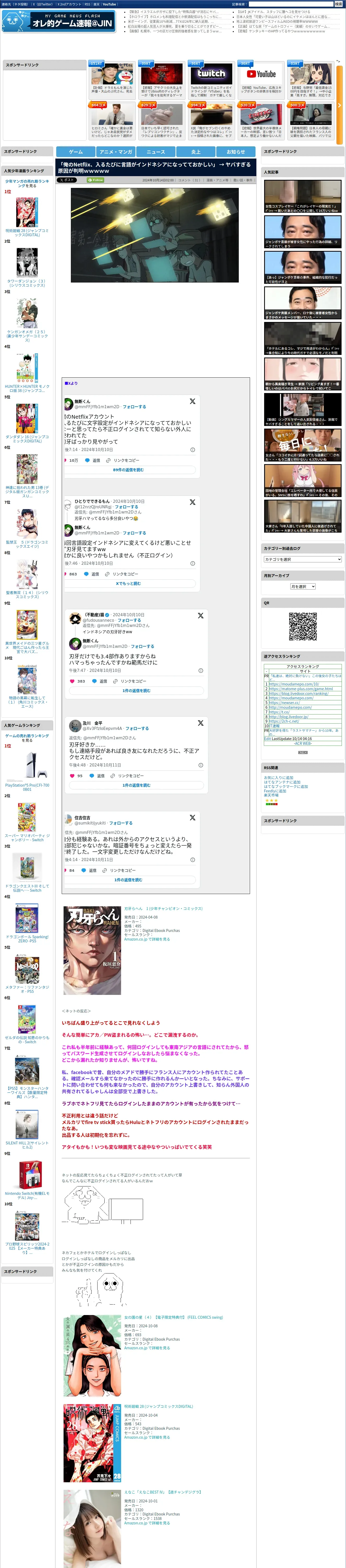Click info icon beside 午後7:46 tweet date
The height and width of the screenshot is (1568, 346).
(x=192, y=563)
